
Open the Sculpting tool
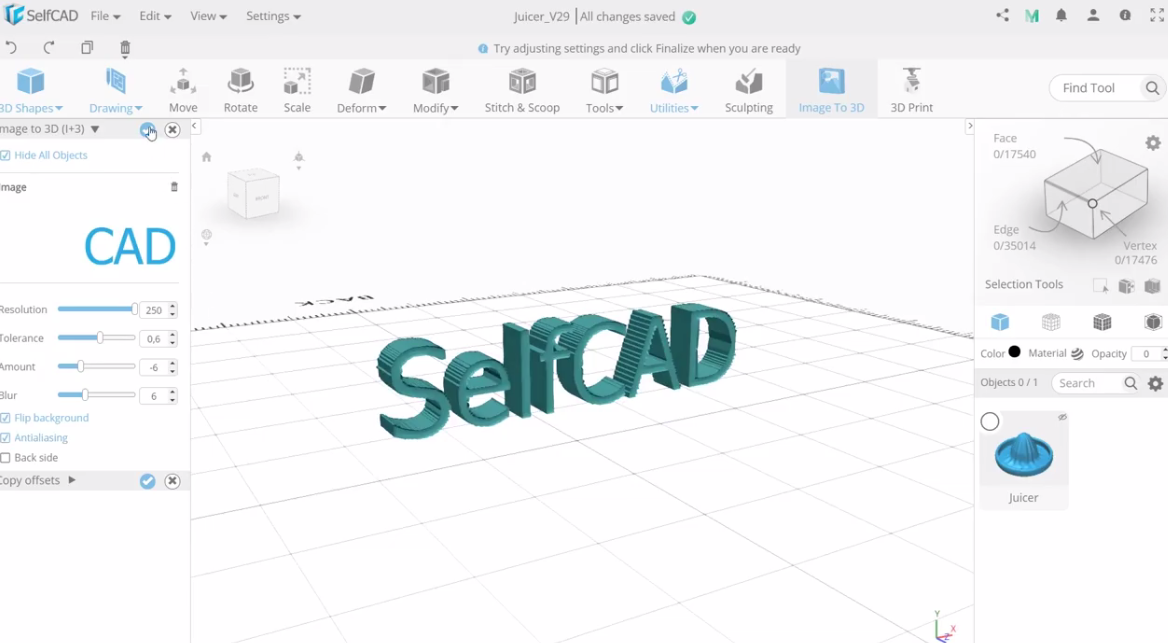click(749, 89)
